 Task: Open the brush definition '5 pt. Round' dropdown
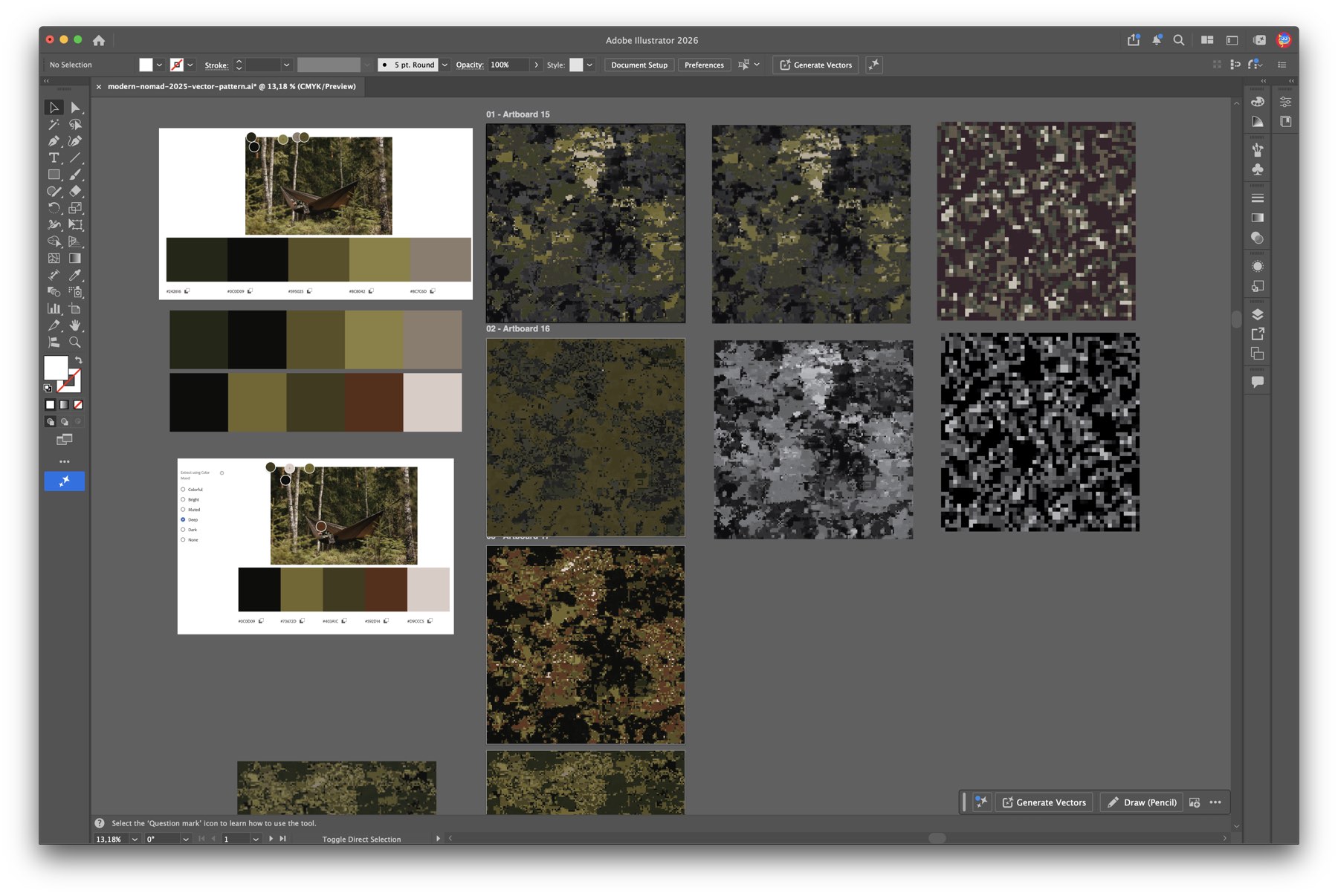pyautogui.click(x=445, y=65)
